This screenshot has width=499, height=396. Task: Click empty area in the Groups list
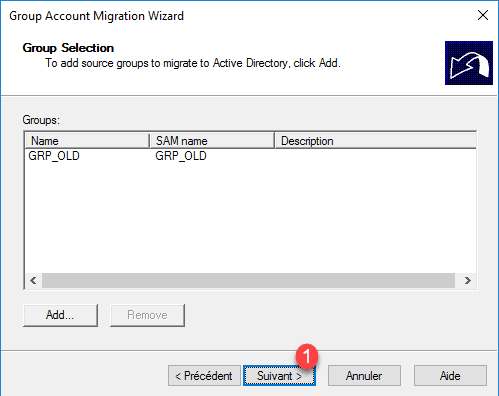[250, 217]
